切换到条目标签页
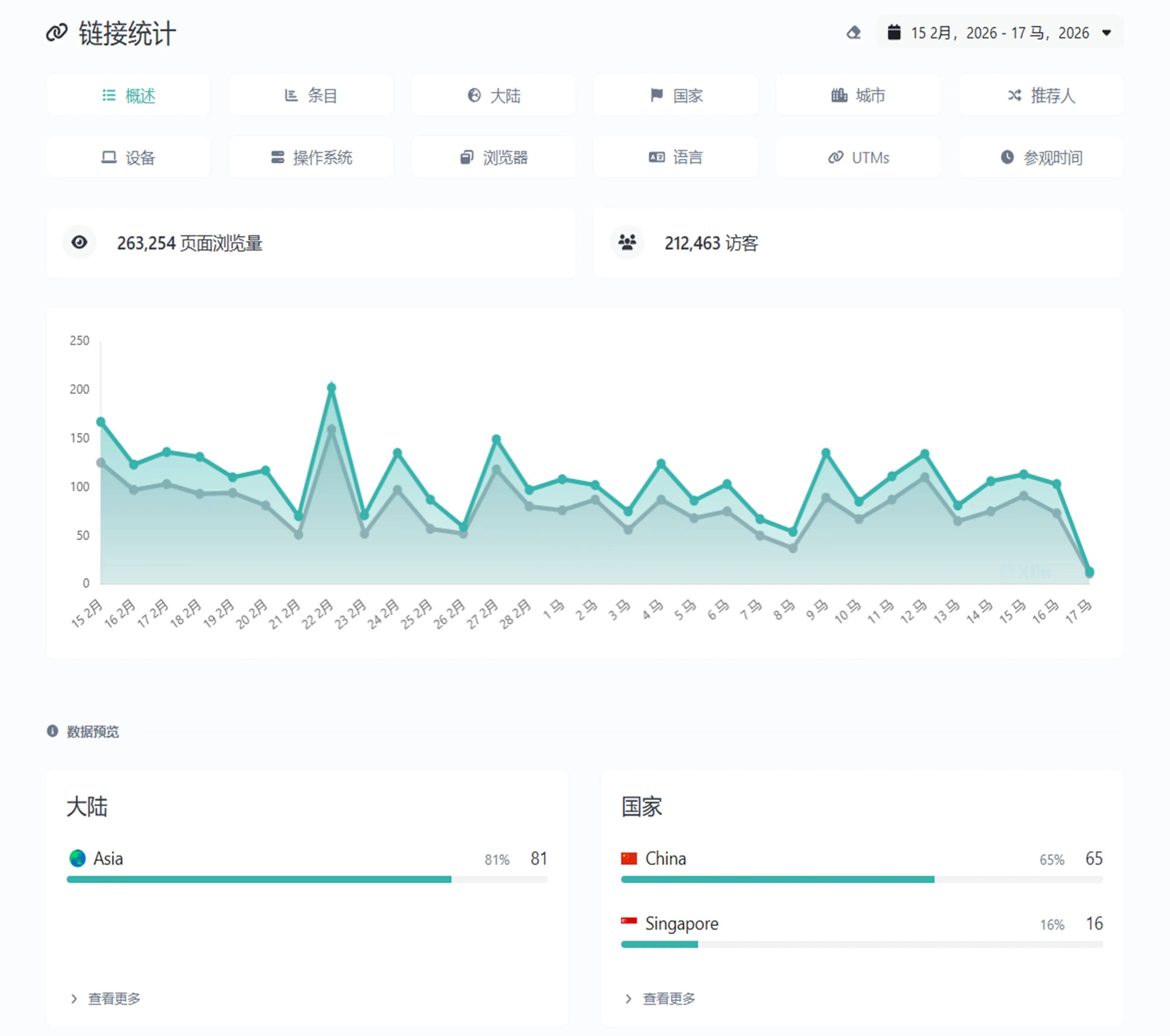The image size is (1170, 1036). tap(311, 96)
